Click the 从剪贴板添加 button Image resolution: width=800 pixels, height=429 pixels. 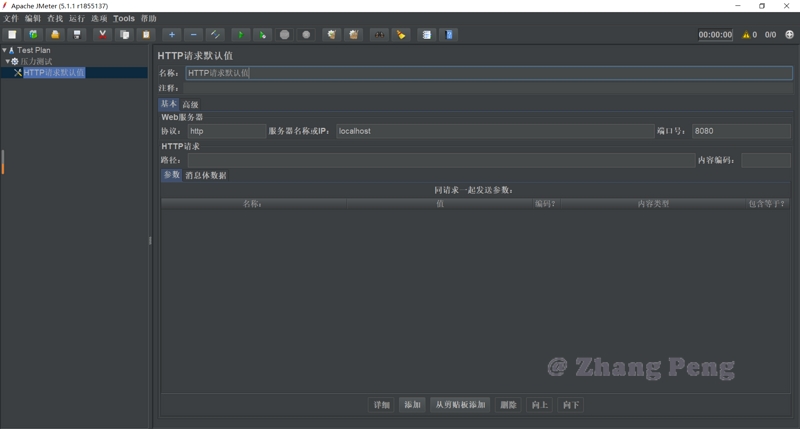(460, 405)
